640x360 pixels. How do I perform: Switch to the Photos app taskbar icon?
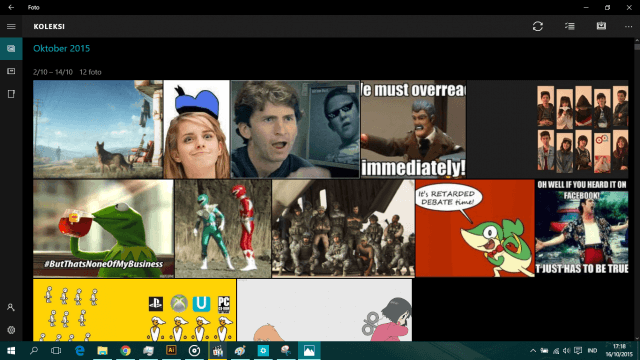click(x=309, y=351)
